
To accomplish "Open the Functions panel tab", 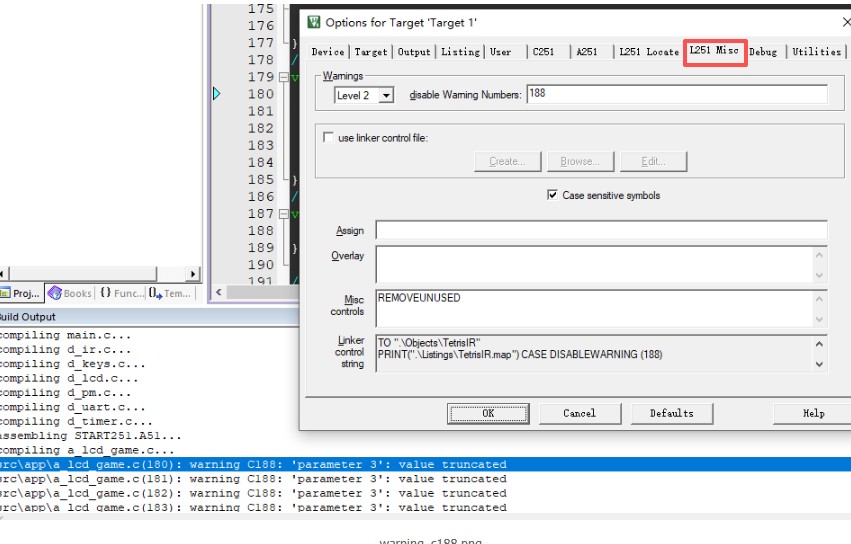I will click(121, 293).
